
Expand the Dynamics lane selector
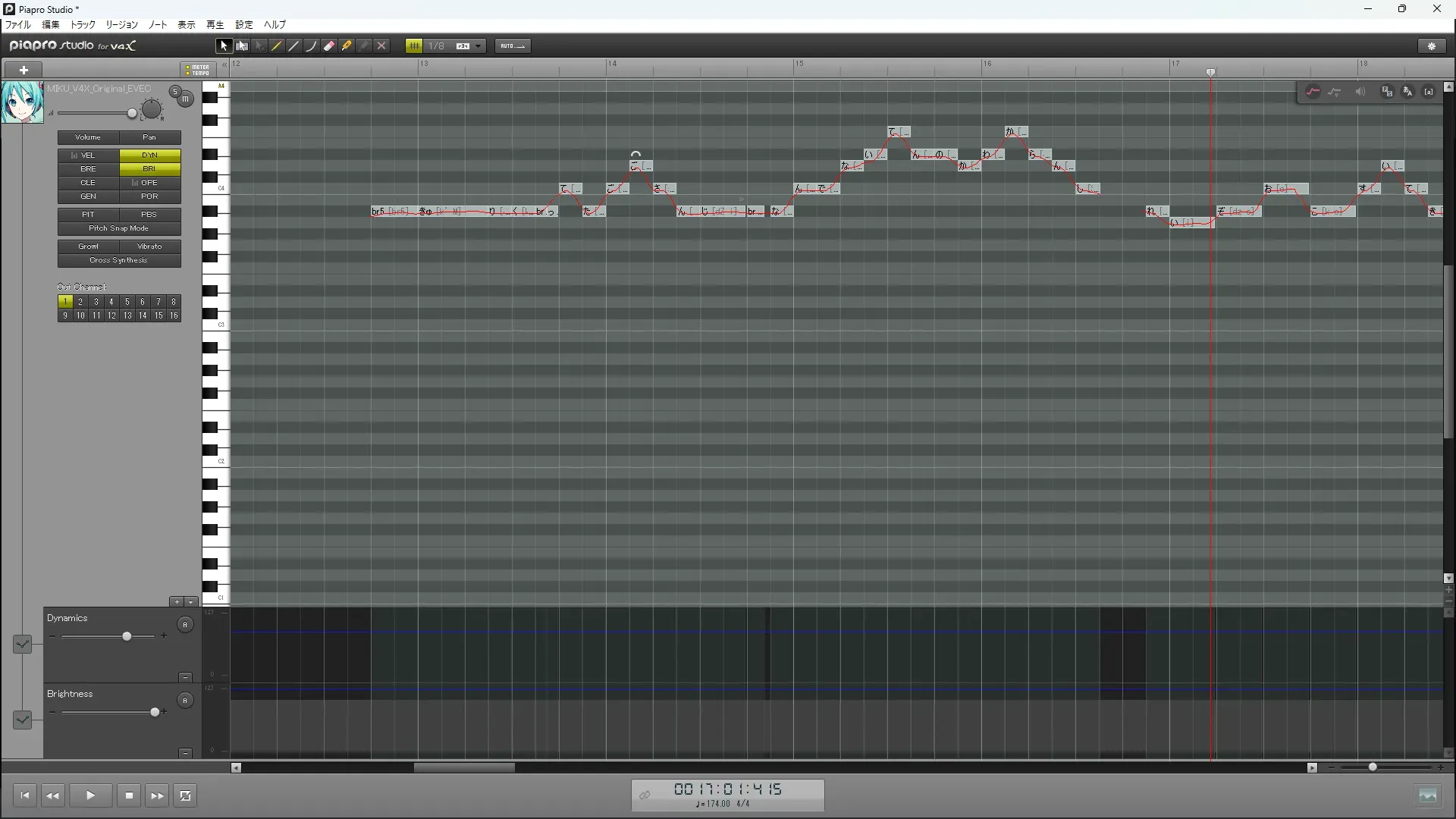coord(23,644)
